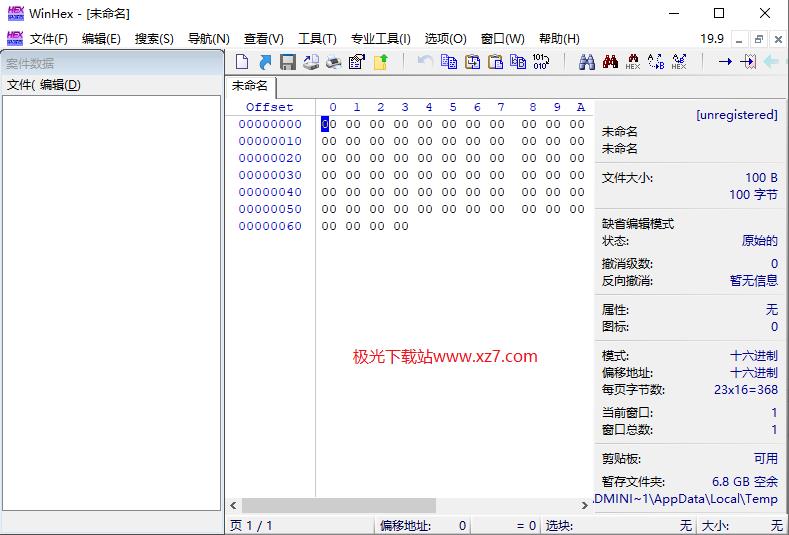Find text with the blue binoculars icon
Image resolution: width=789 pixels, height=535 pixels.
pos(587,62)
